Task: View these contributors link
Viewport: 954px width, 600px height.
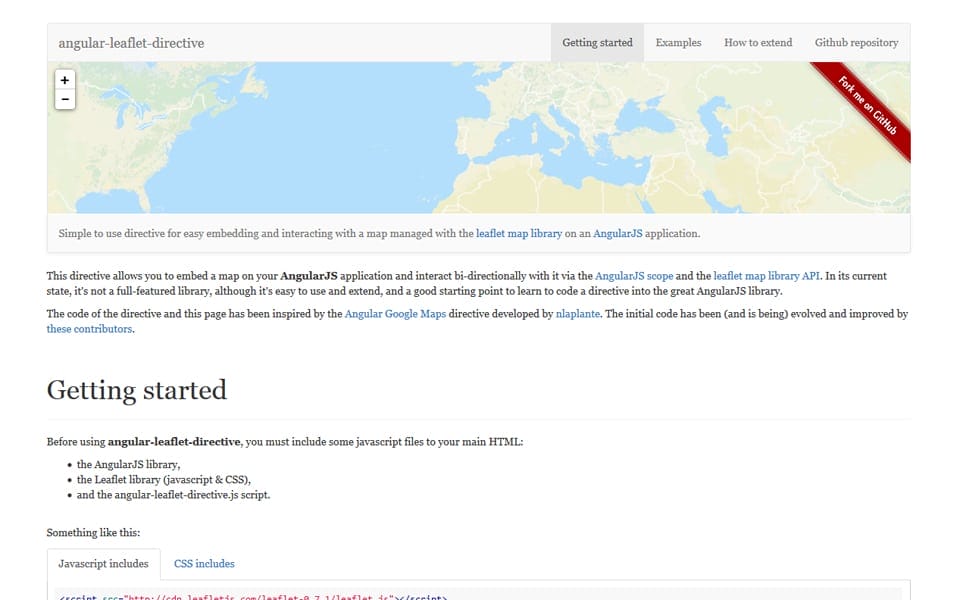Action: point(89,329)
